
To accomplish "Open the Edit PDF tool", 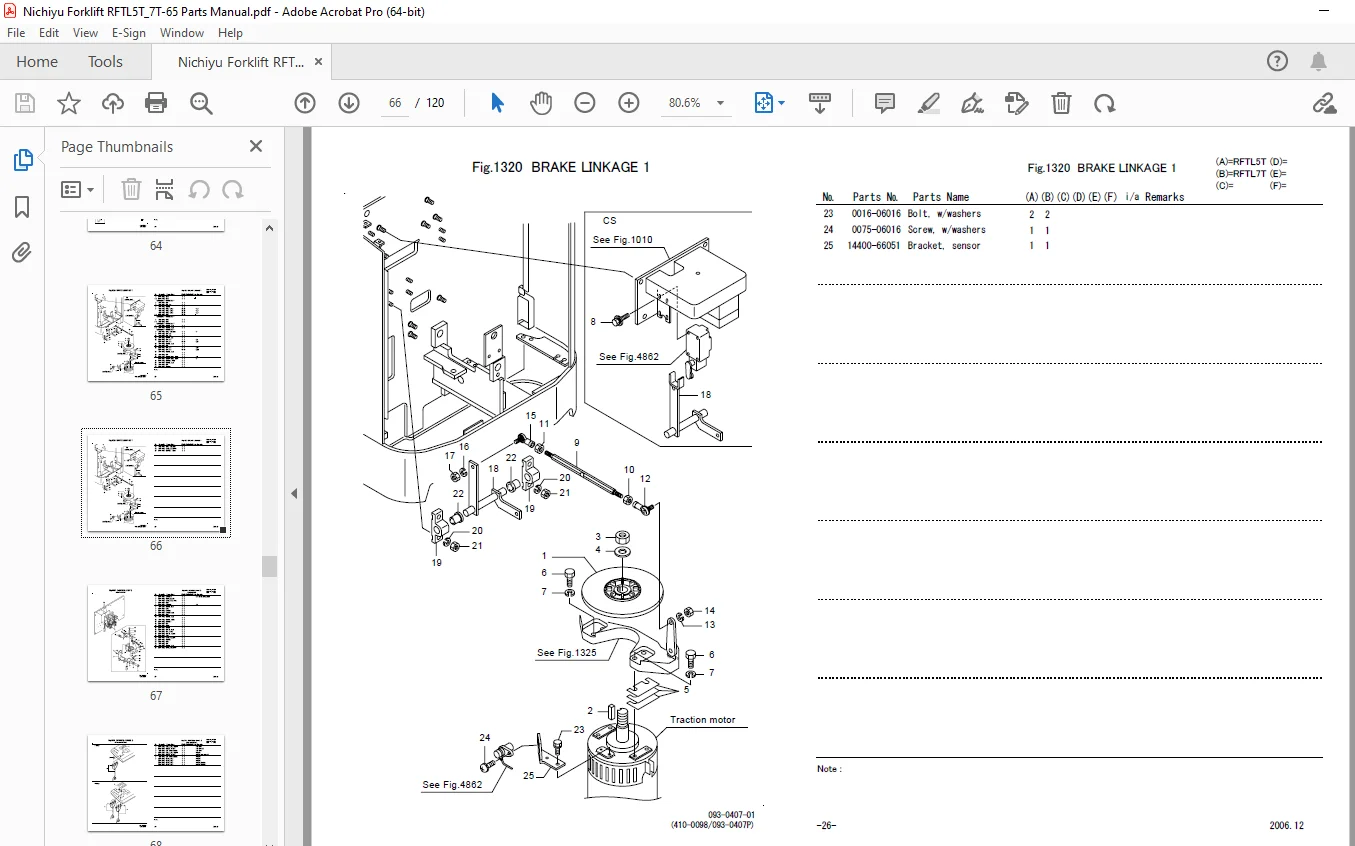I will pyautogui.click(x=1017, y=103).
